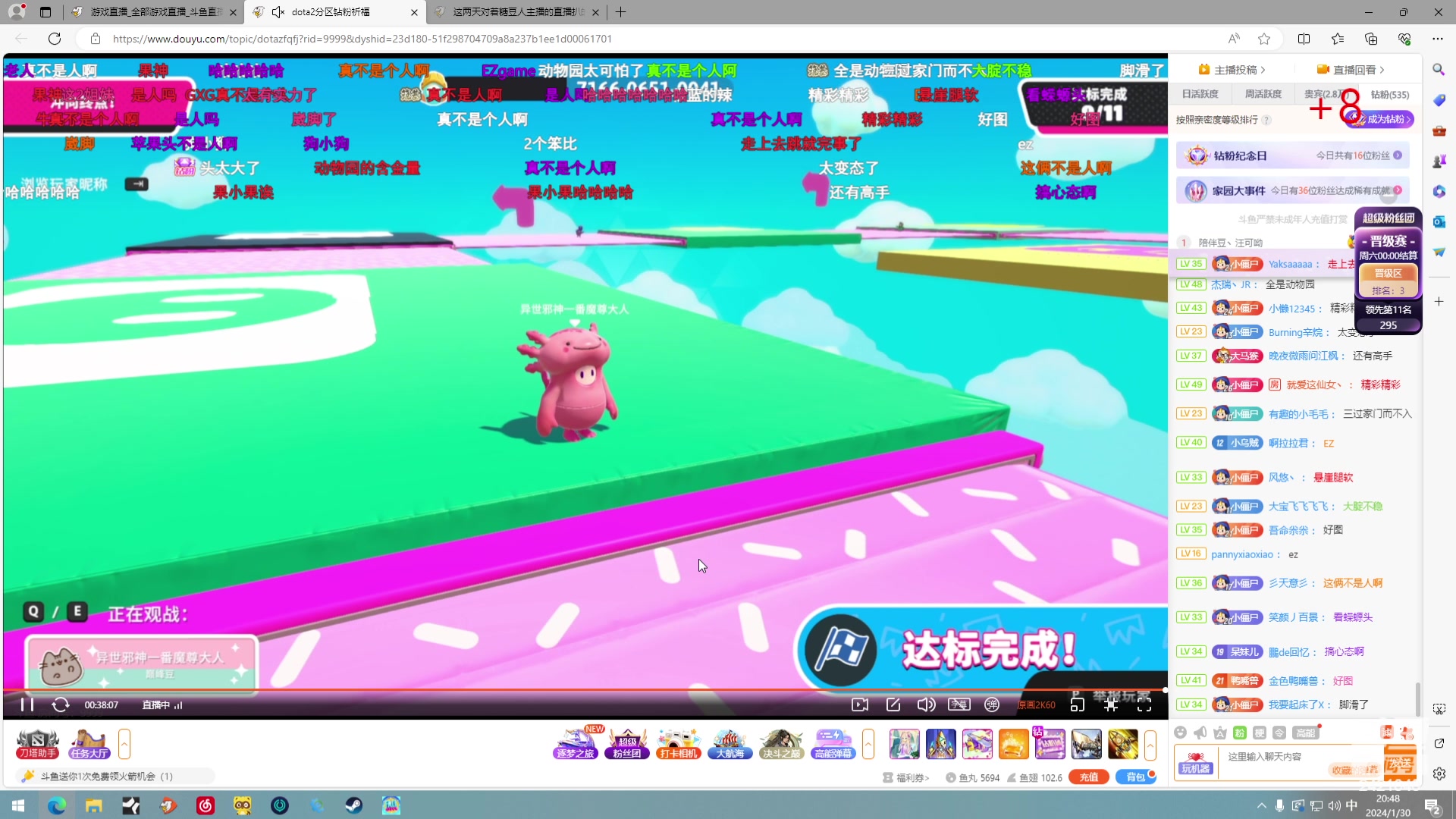Open the emoji picker in chat

click(1180, 732)
